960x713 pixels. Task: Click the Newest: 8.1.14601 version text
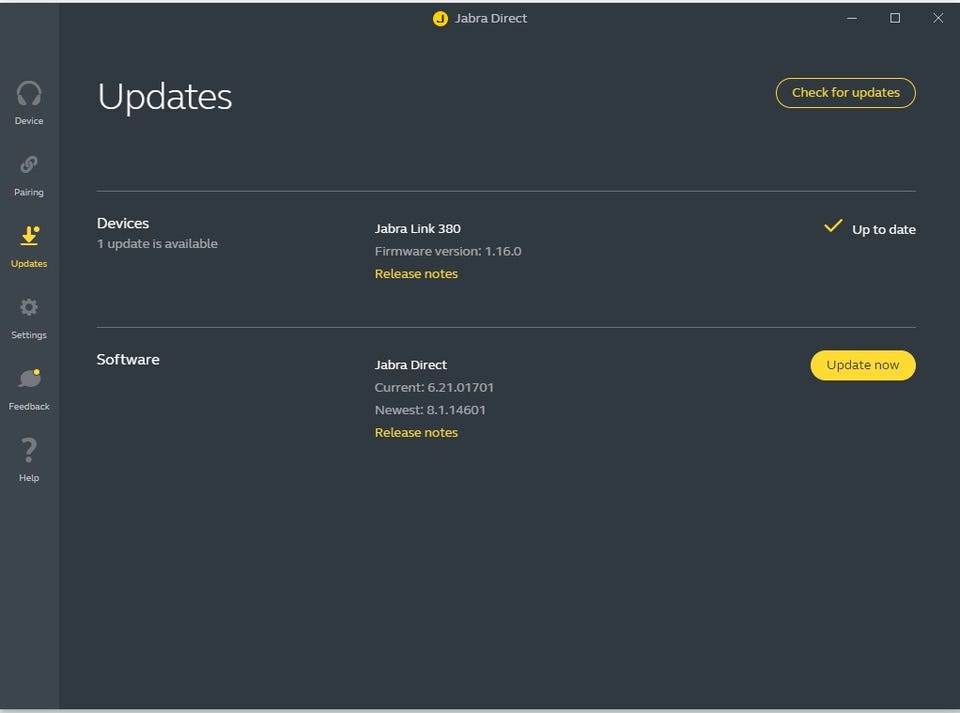(x=430, y=409)
